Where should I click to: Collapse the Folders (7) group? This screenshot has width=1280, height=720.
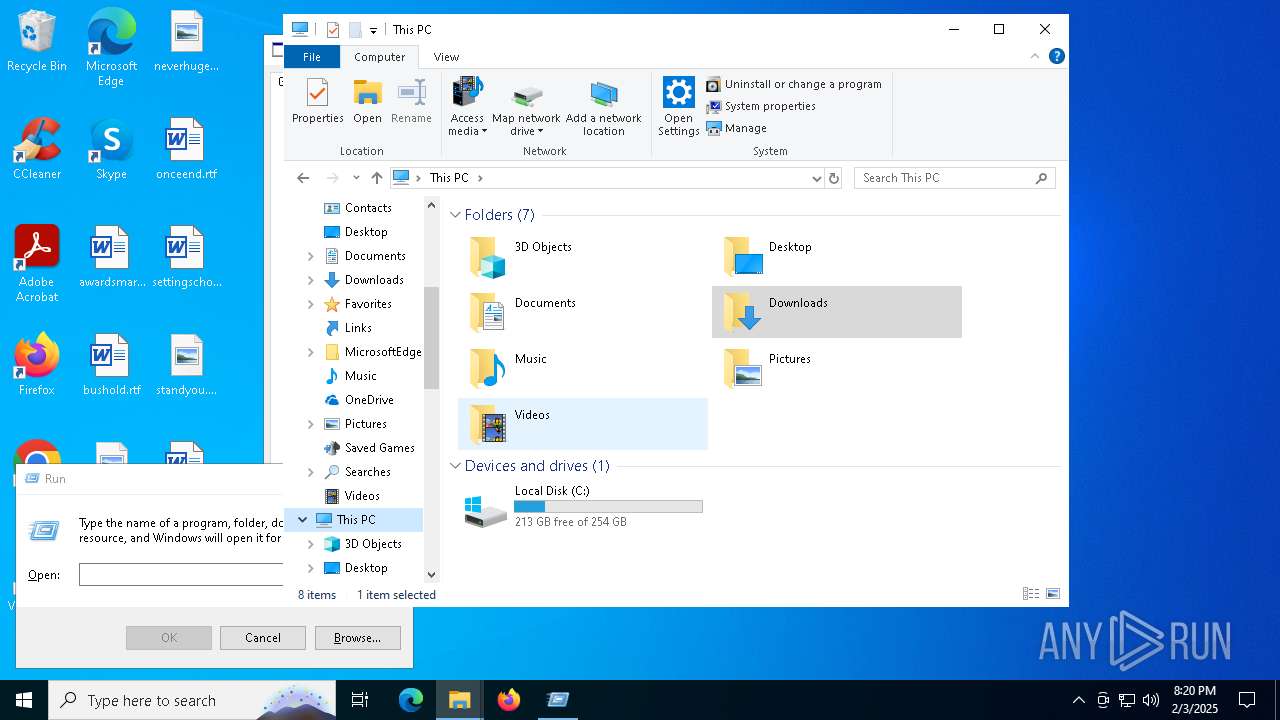coord(455,215)
